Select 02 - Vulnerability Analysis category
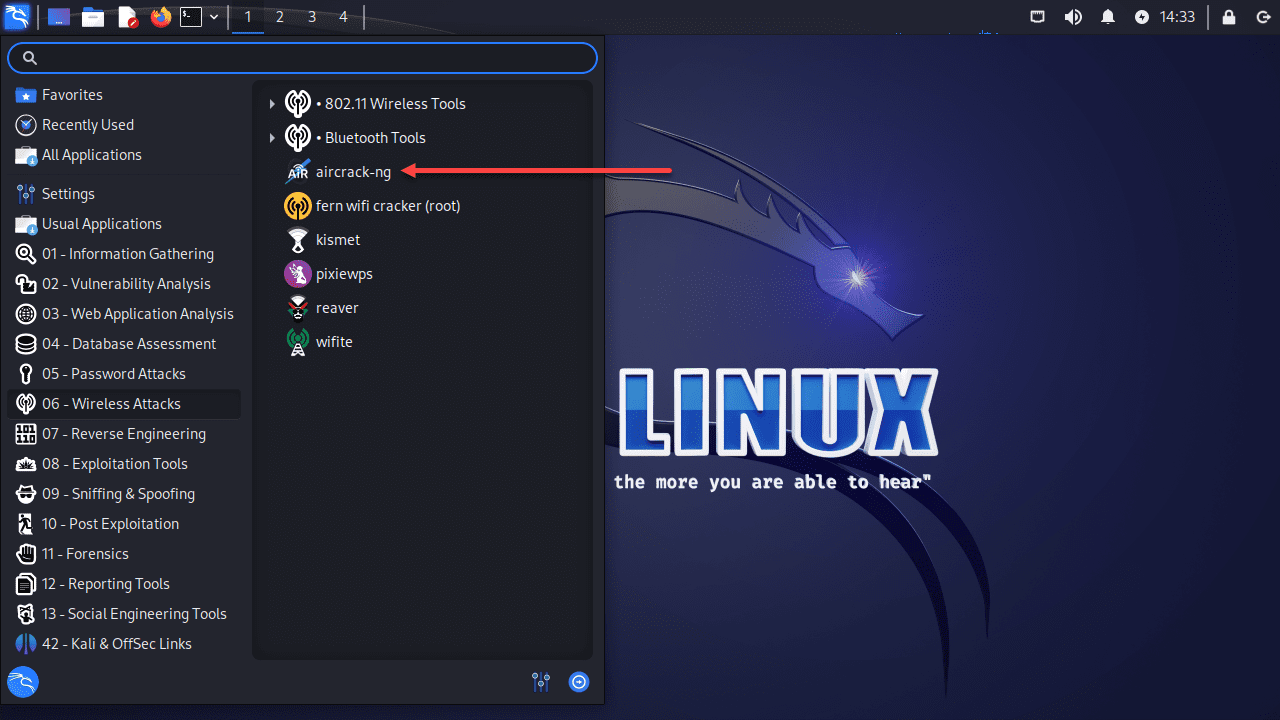Image resolution: width=1280 pixels, height=720 pixels. click(x=124, y=284)
